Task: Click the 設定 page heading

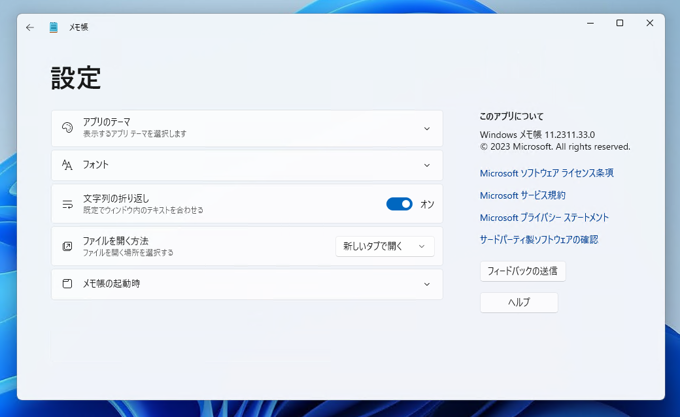Action: tap(76, 78)
